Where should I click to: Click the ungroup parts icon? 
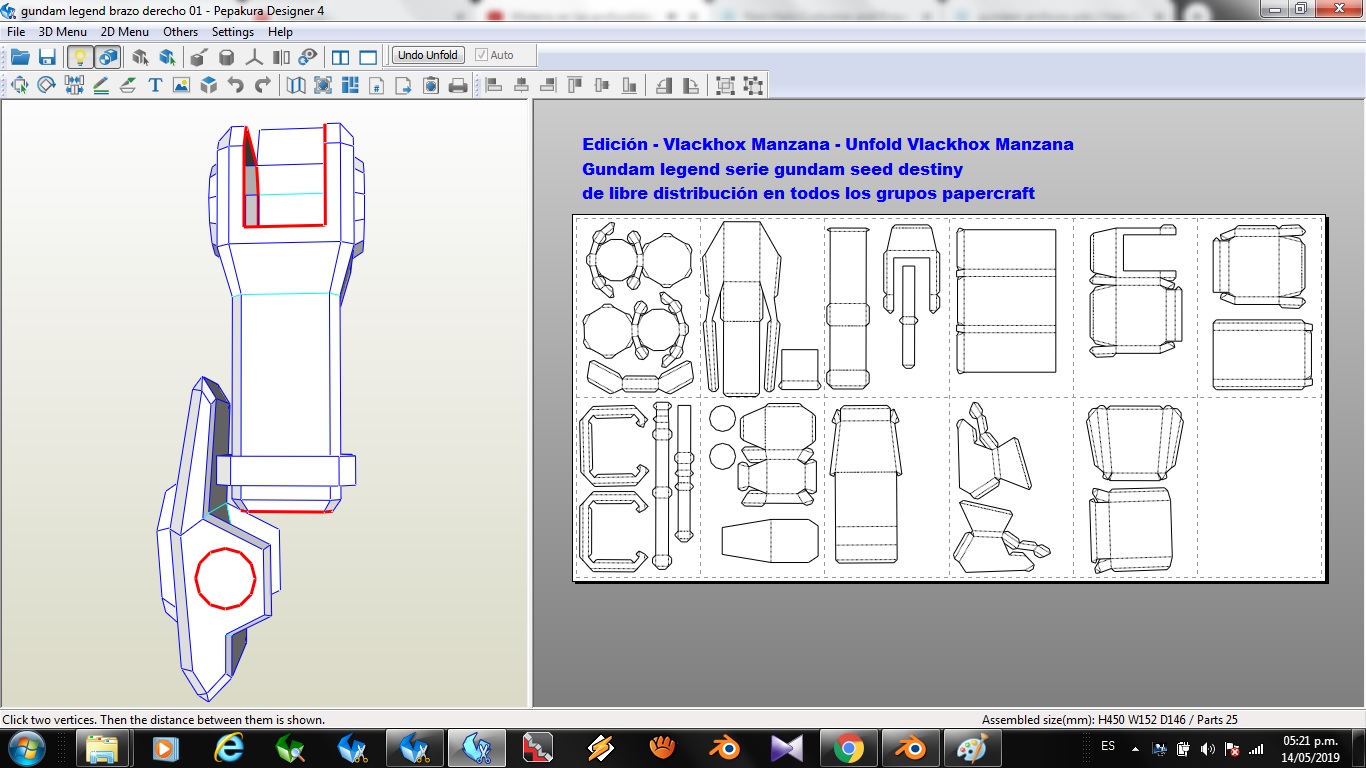(753, 86)
